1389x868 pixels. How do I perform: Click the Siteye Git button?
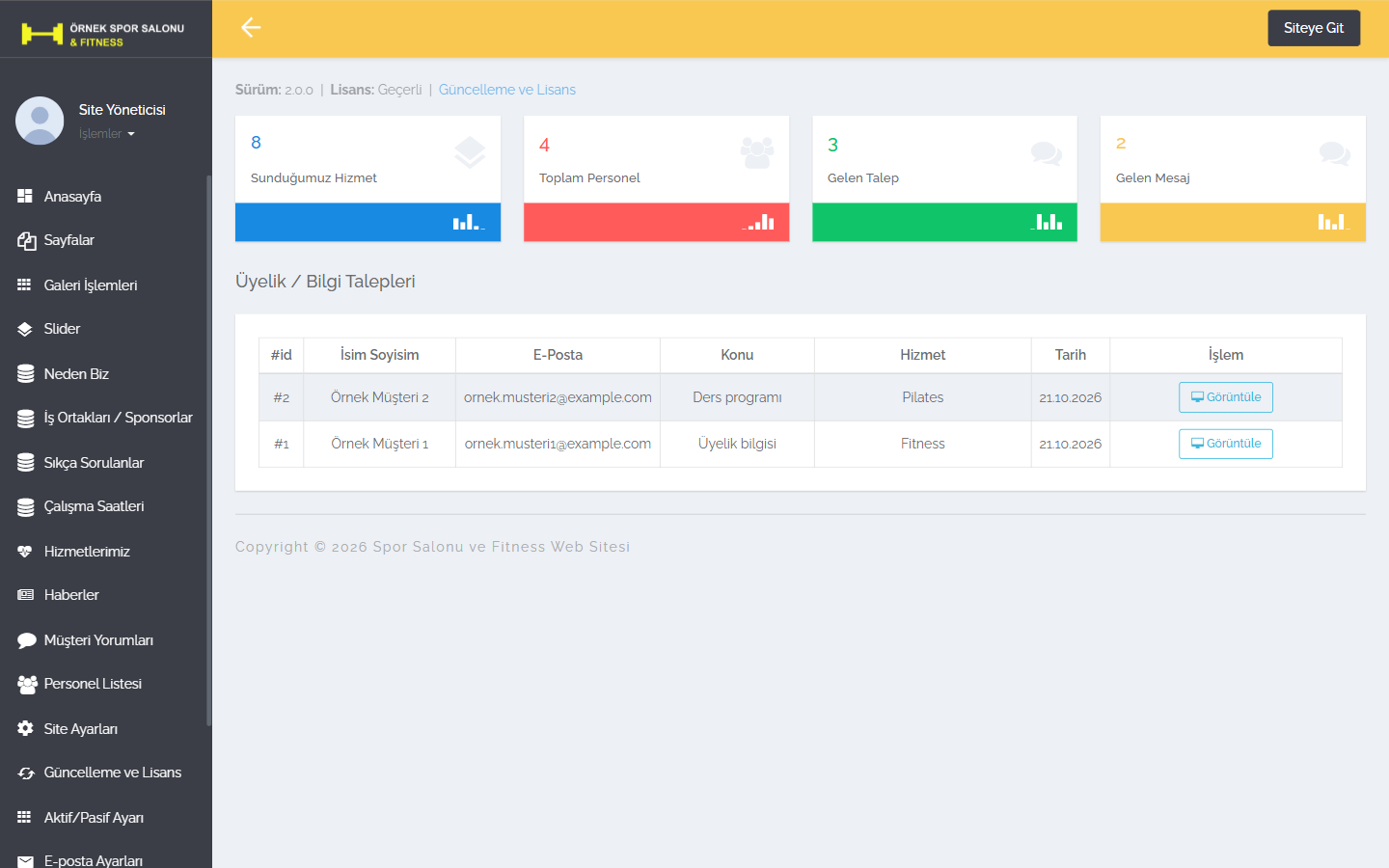tap(1314, 28)
